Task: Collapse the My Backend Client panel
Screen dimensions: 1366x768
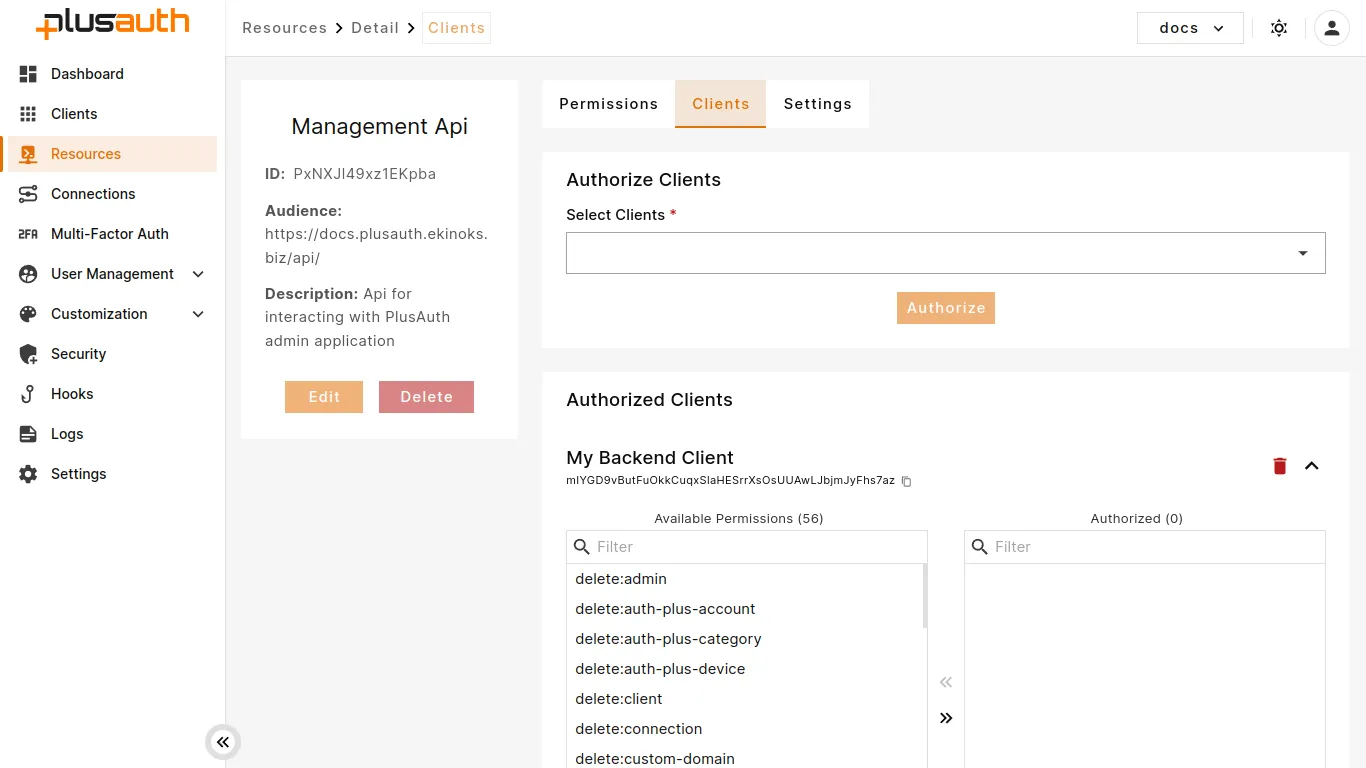Action: point(1312,466)
